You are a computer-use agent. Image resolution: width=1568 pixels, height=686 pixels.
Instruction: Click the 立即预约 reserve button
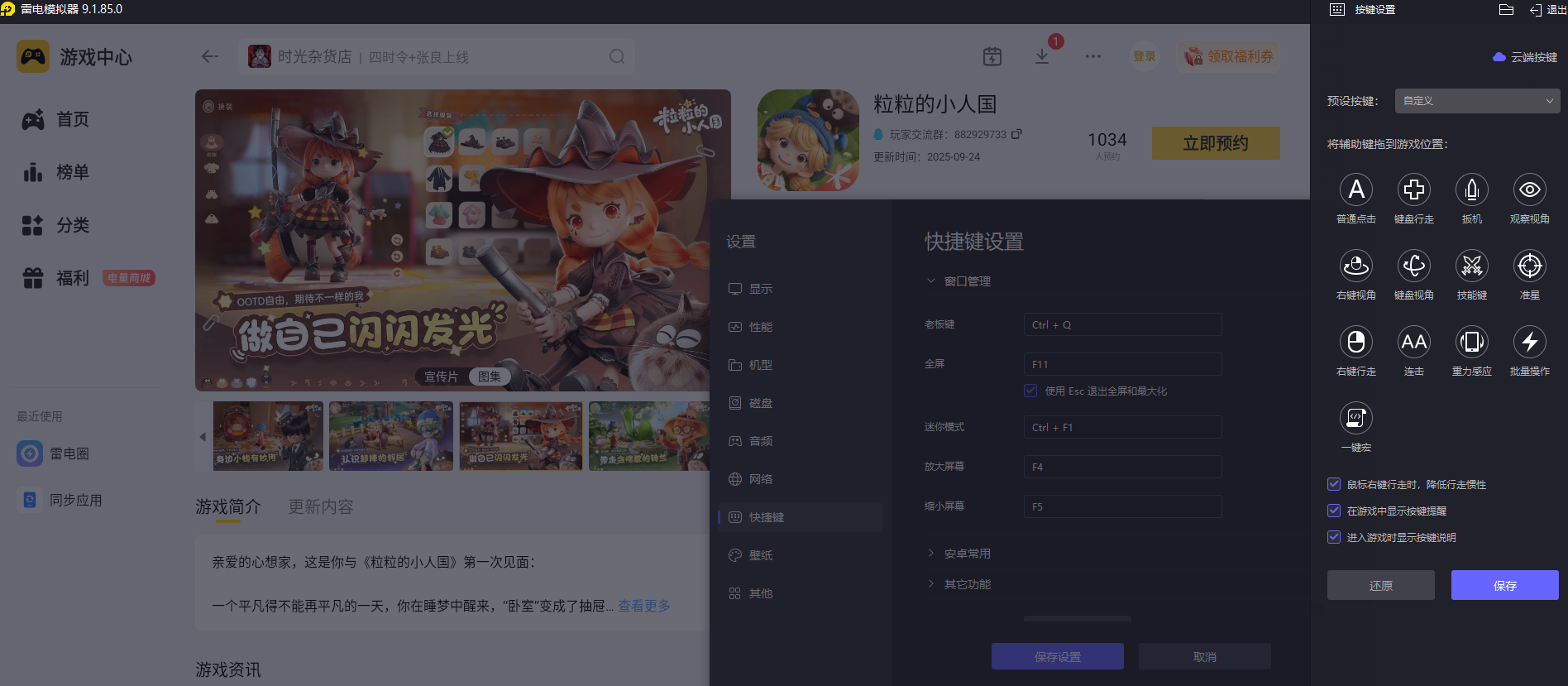1216,143
